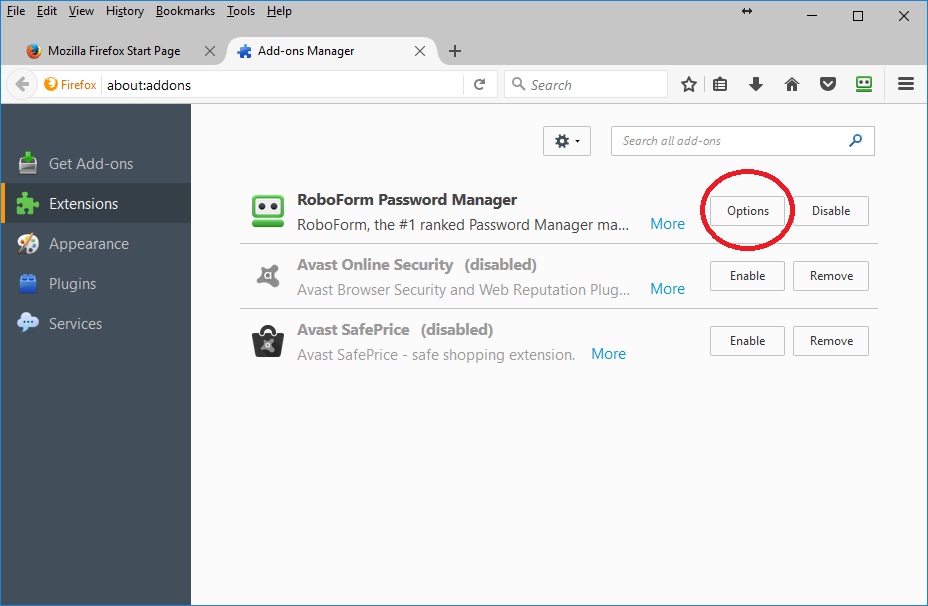The height and width of the screenshot is (606, 928).
Task: Show bookmarks list icon
Action: (720, 85)
